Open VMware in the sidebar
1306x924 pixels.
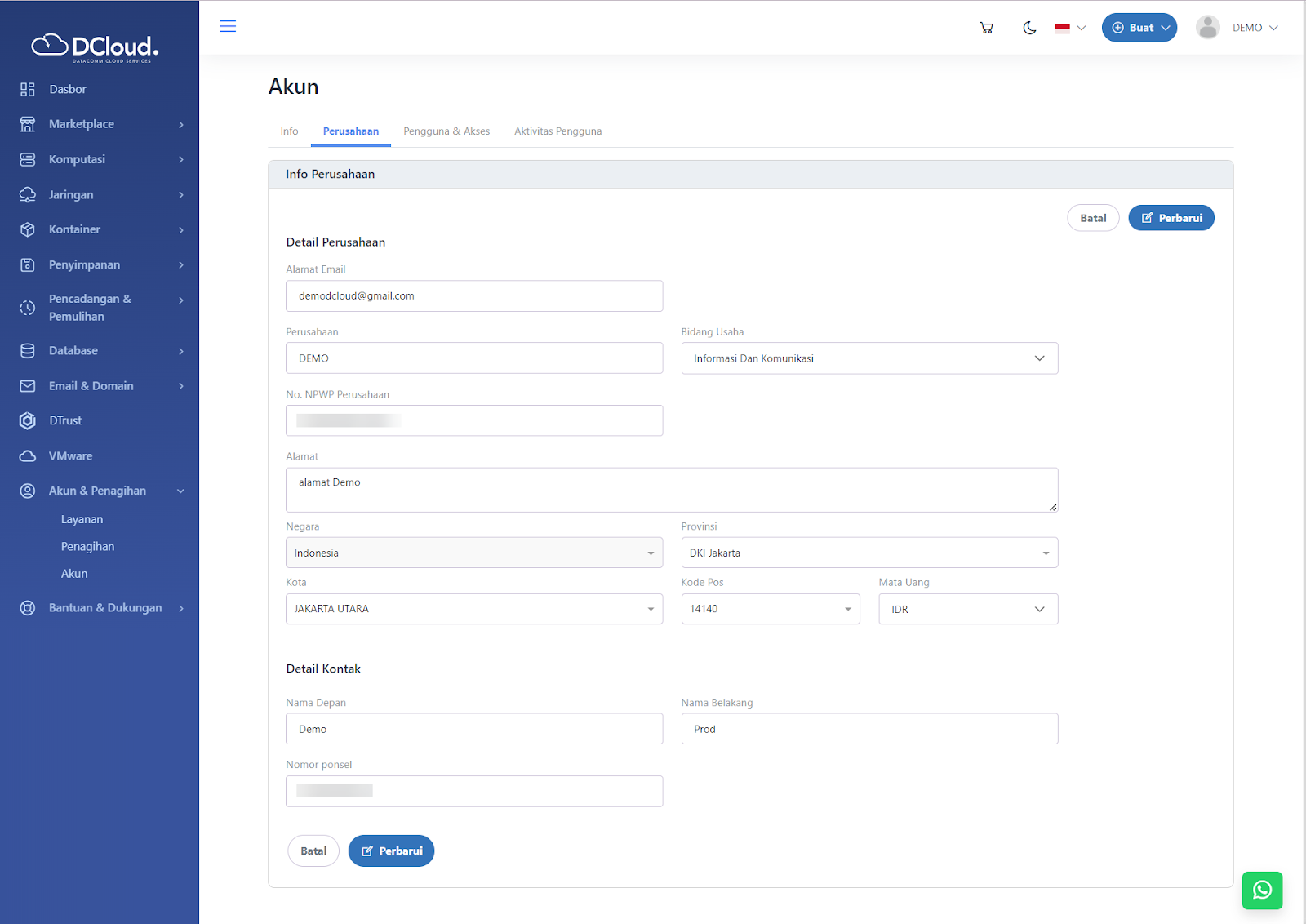coord(70,455)
